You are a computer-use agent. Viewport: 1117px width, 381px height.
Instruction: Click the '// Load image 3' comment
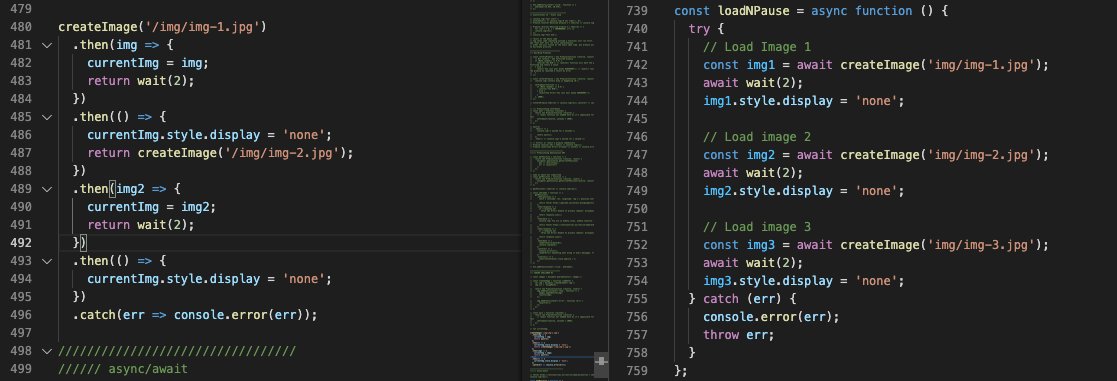(757, 226)
